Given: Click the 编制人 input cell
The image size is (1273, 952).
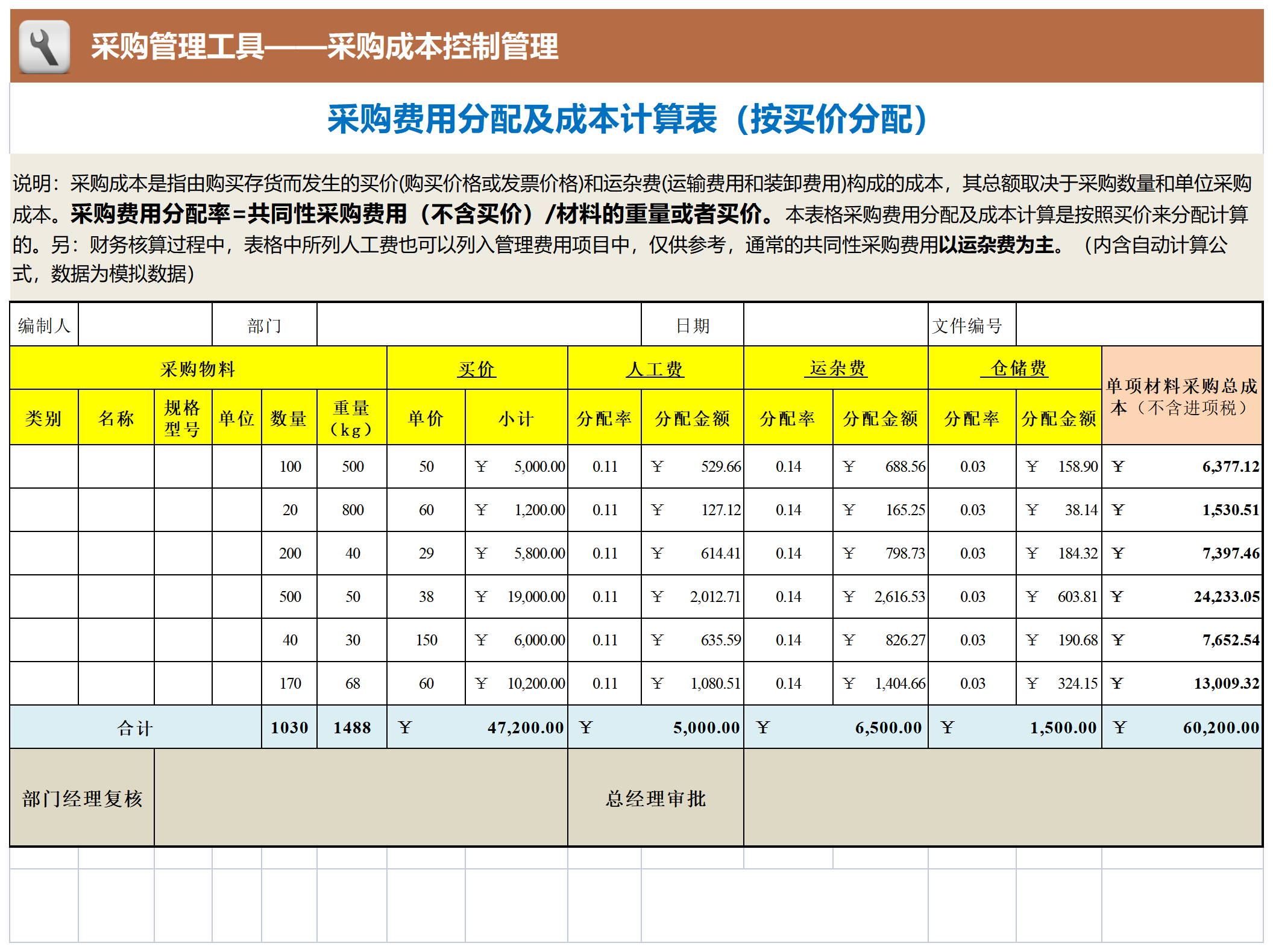Looking at the screenshot, I should [145, 325].
